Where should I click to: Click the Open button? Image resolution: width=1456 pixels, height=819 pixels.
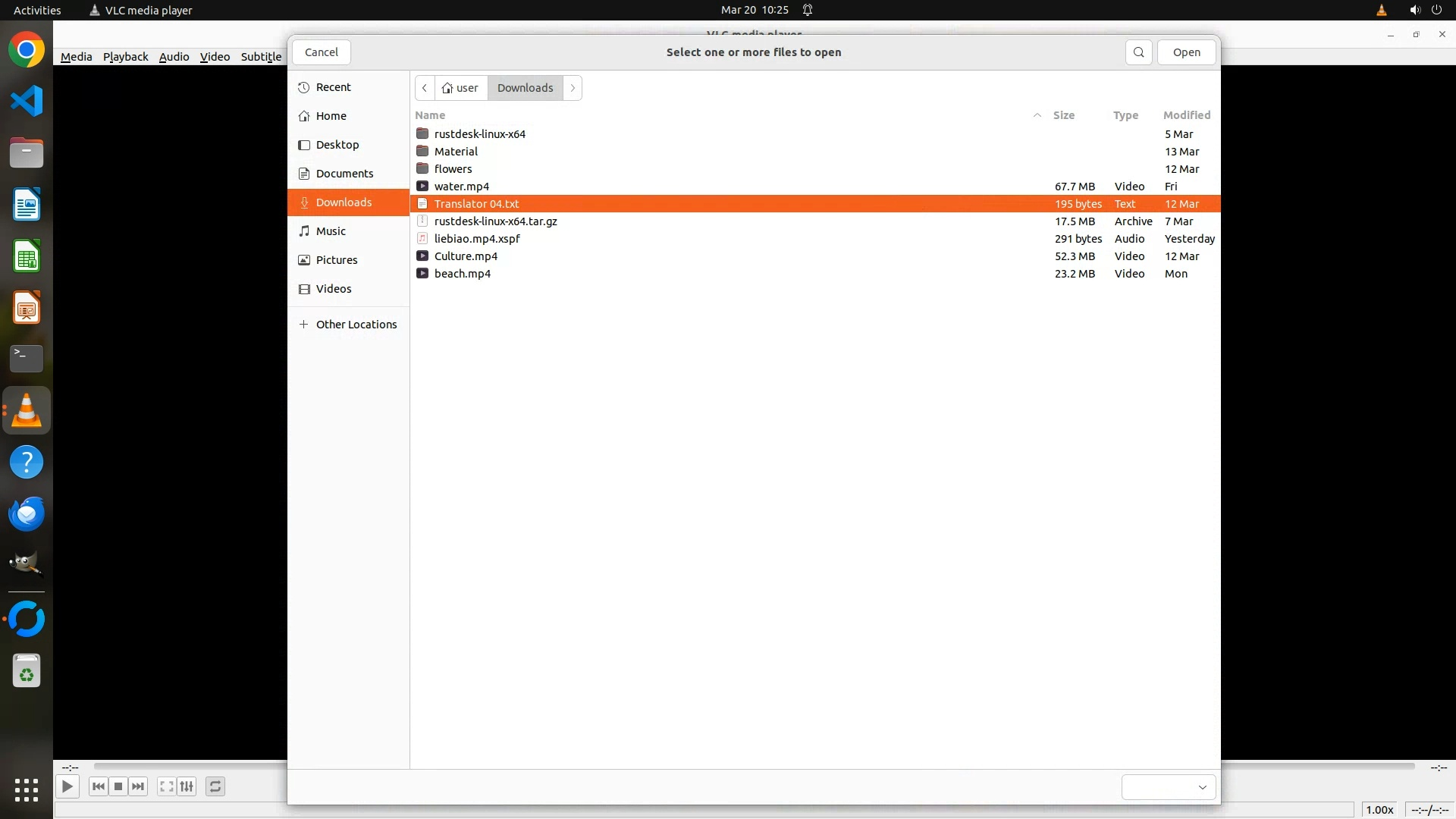pos(1186,52)
